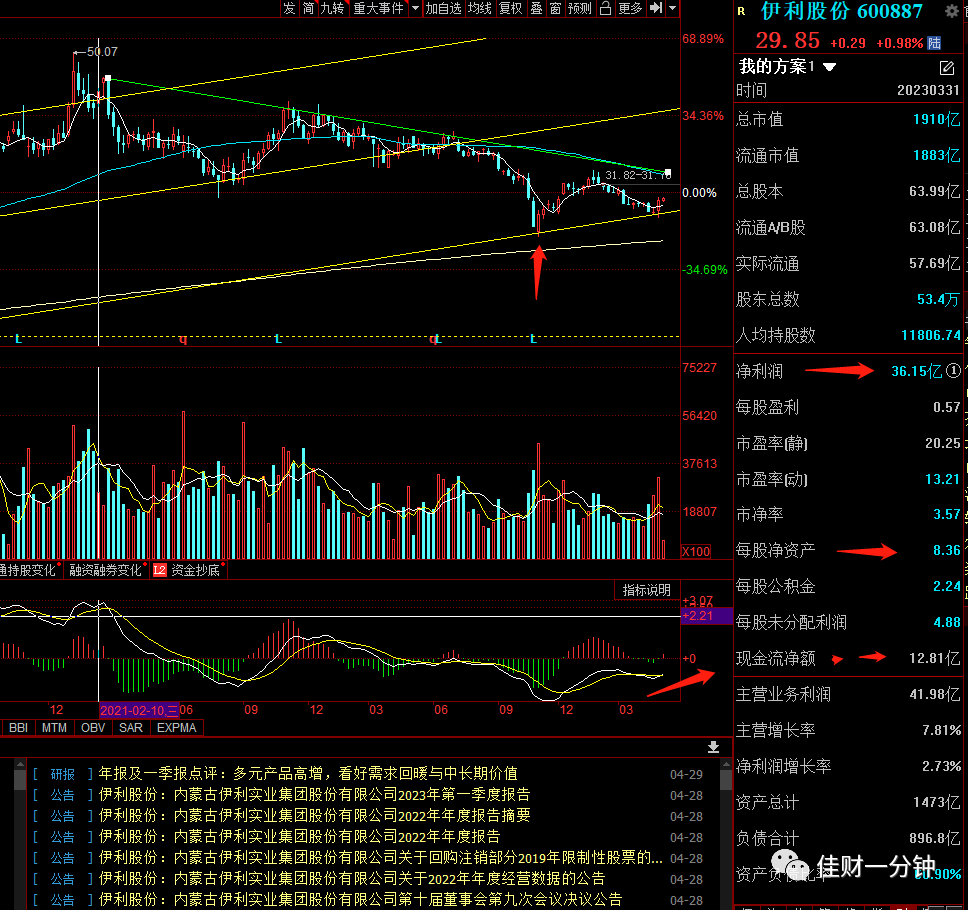
Task: Click the 窗 multi-window icon
Action: [556, 8]
